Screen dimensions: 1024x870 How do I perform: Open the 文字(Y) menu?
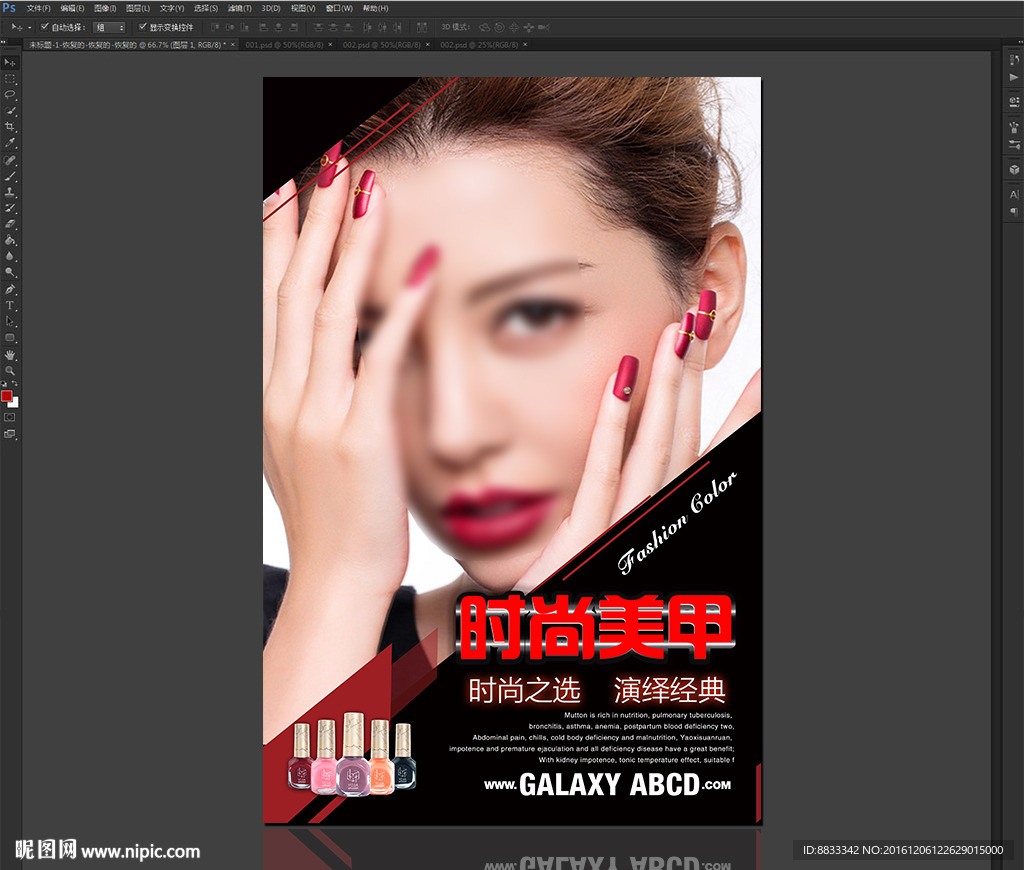pos(172,8)
